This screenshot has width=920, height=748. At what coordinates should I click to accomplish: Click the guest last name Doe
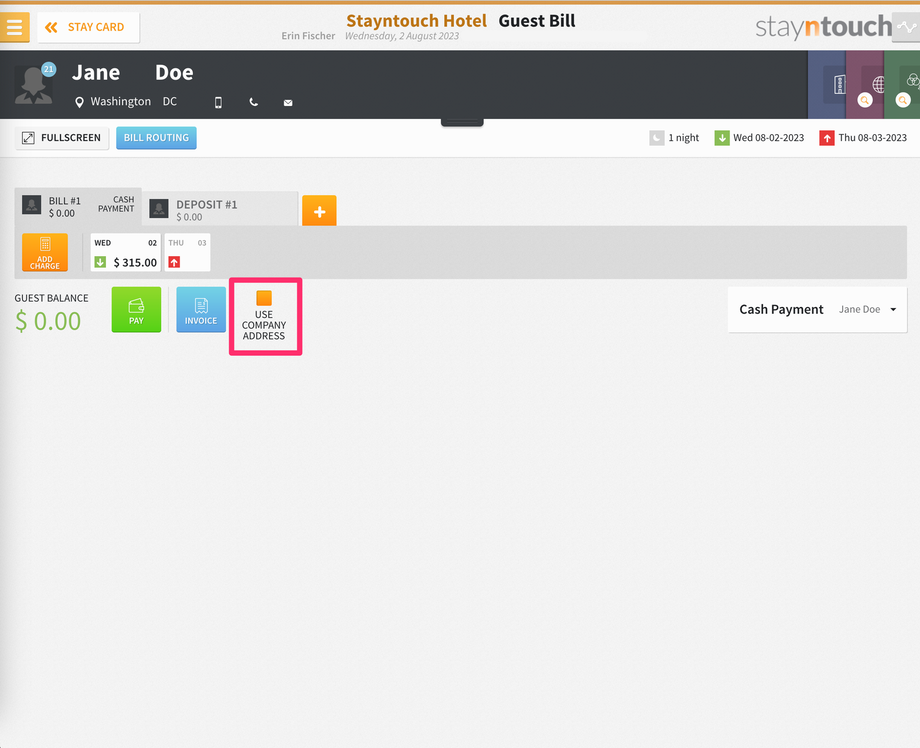point(174,73)
